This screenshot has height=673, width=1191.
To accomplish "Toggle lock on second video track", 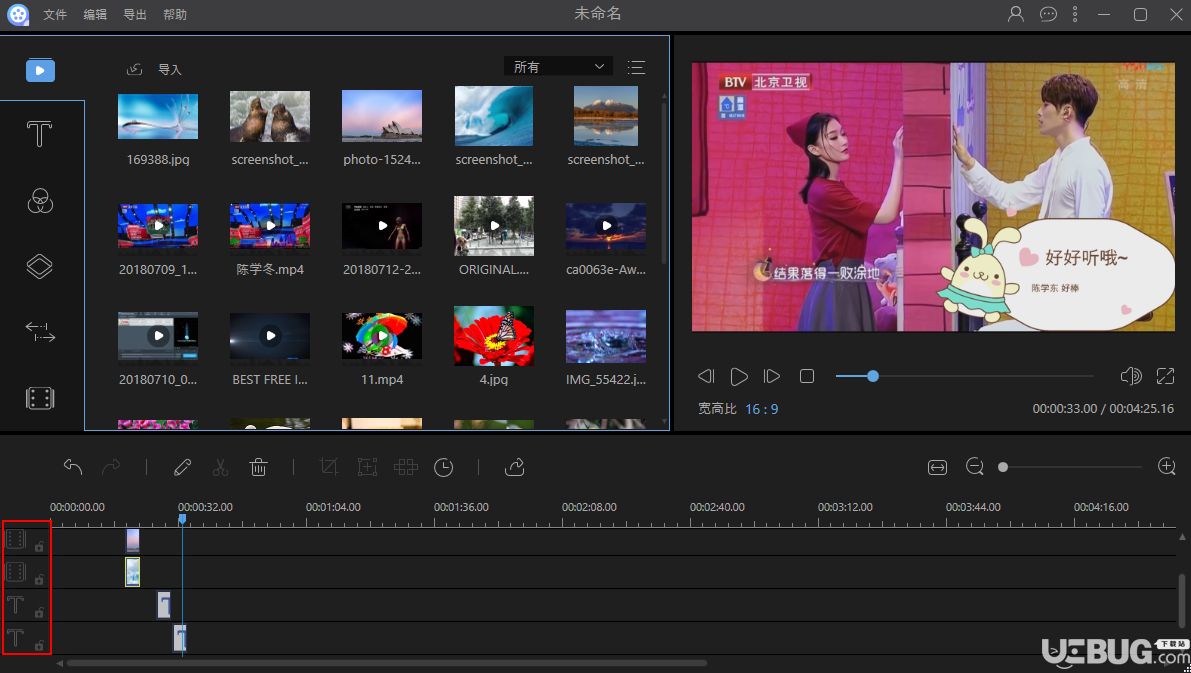I will [x=39, y=580].
